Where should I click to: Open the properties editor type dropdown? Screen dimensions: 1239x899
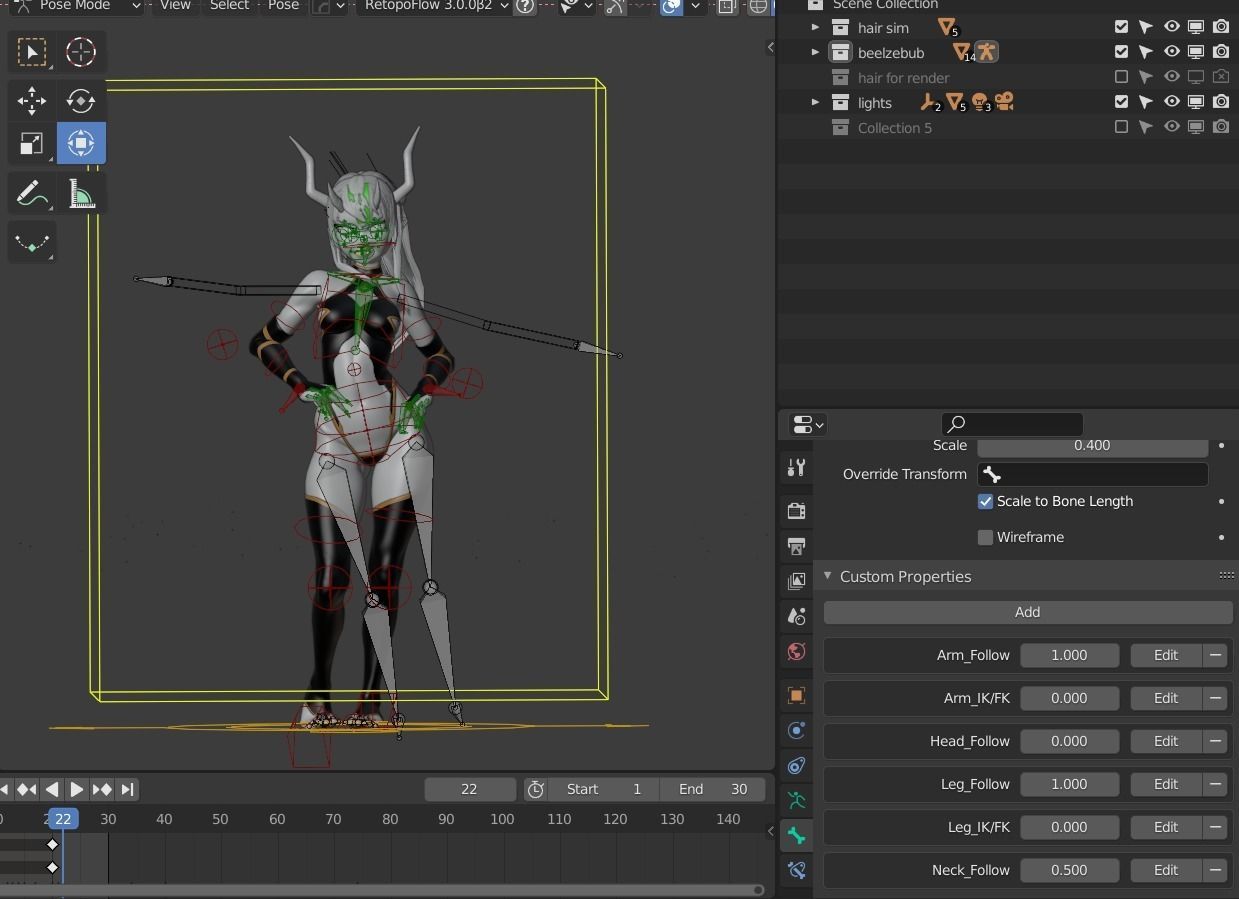coord(808,425)
